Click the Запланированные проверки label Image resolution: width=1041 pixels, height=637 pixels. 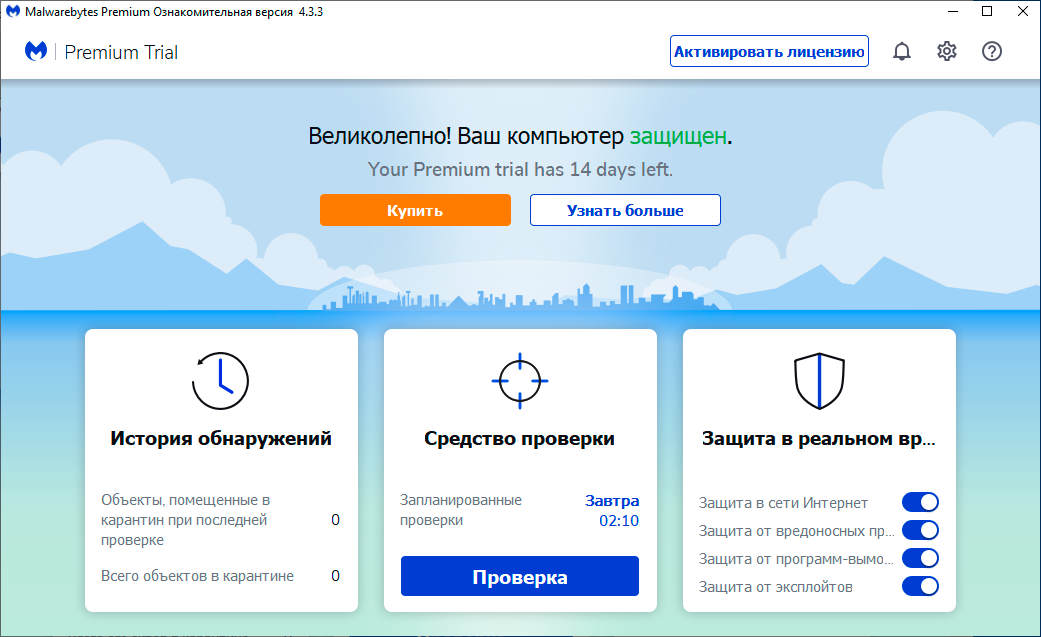pos(461,510)
